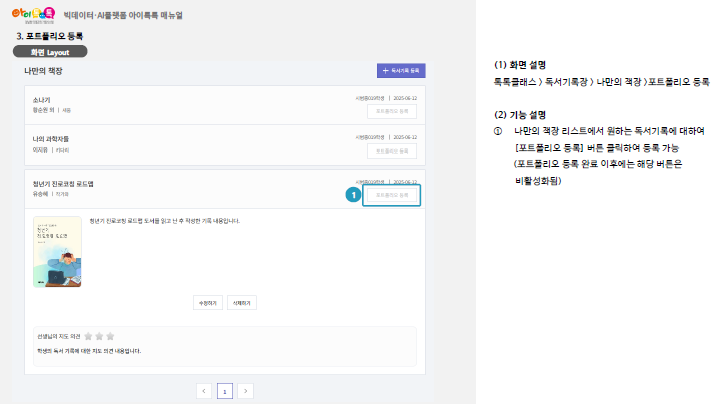This screenshot has width=718, height=404.
Task: Click the 화면 Layout label
Action: point(51,50)
